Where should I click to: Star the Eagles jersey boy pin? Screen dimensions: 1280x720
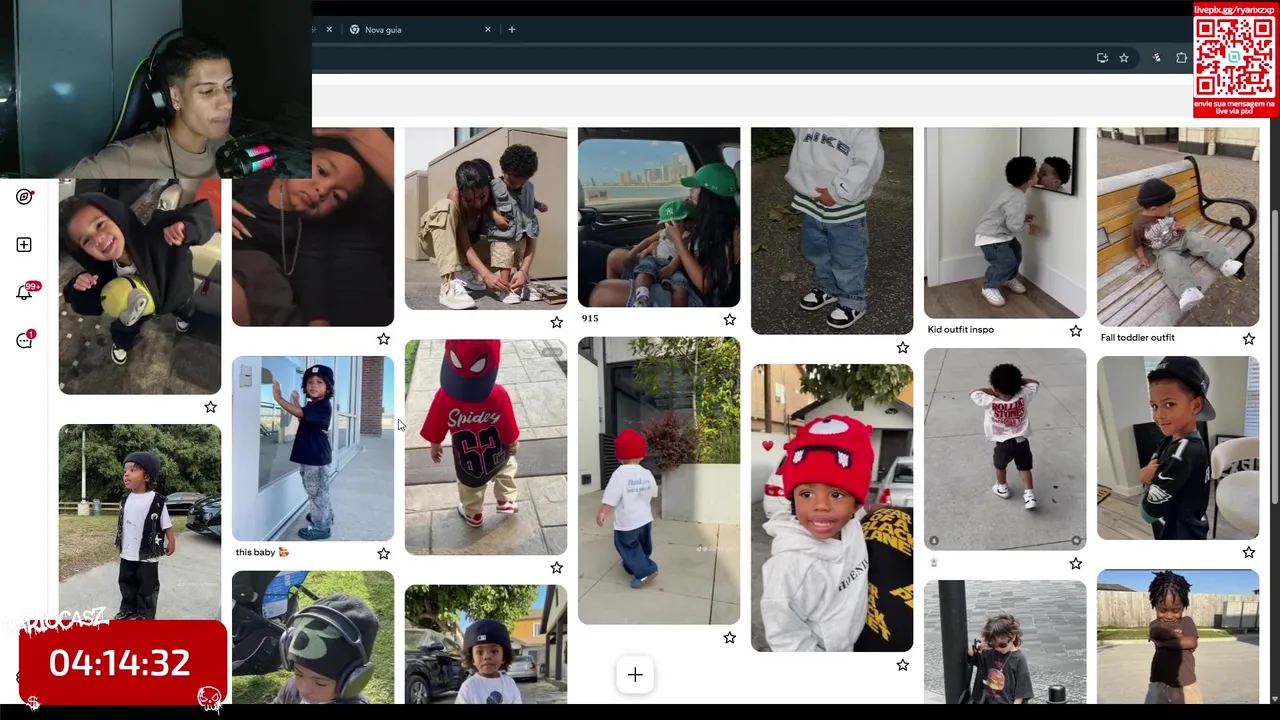click(1248, 552)
